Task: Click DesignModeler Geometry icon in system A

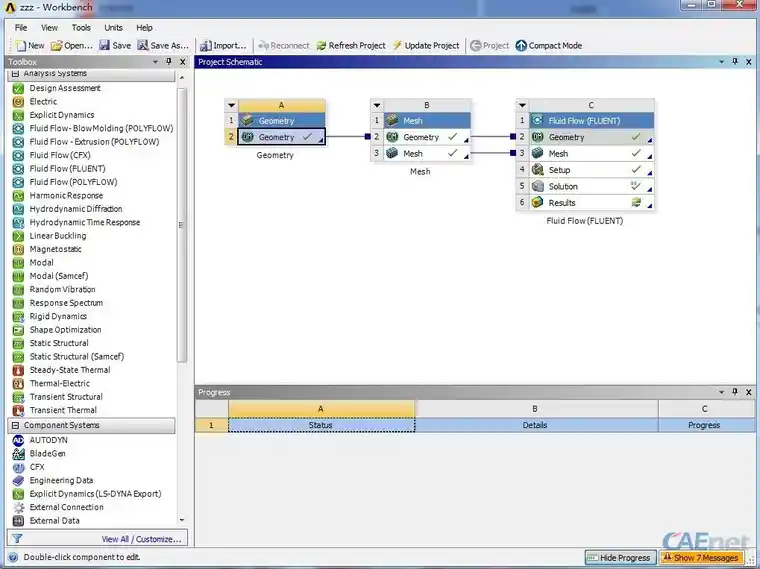Action: coord(248,137)
